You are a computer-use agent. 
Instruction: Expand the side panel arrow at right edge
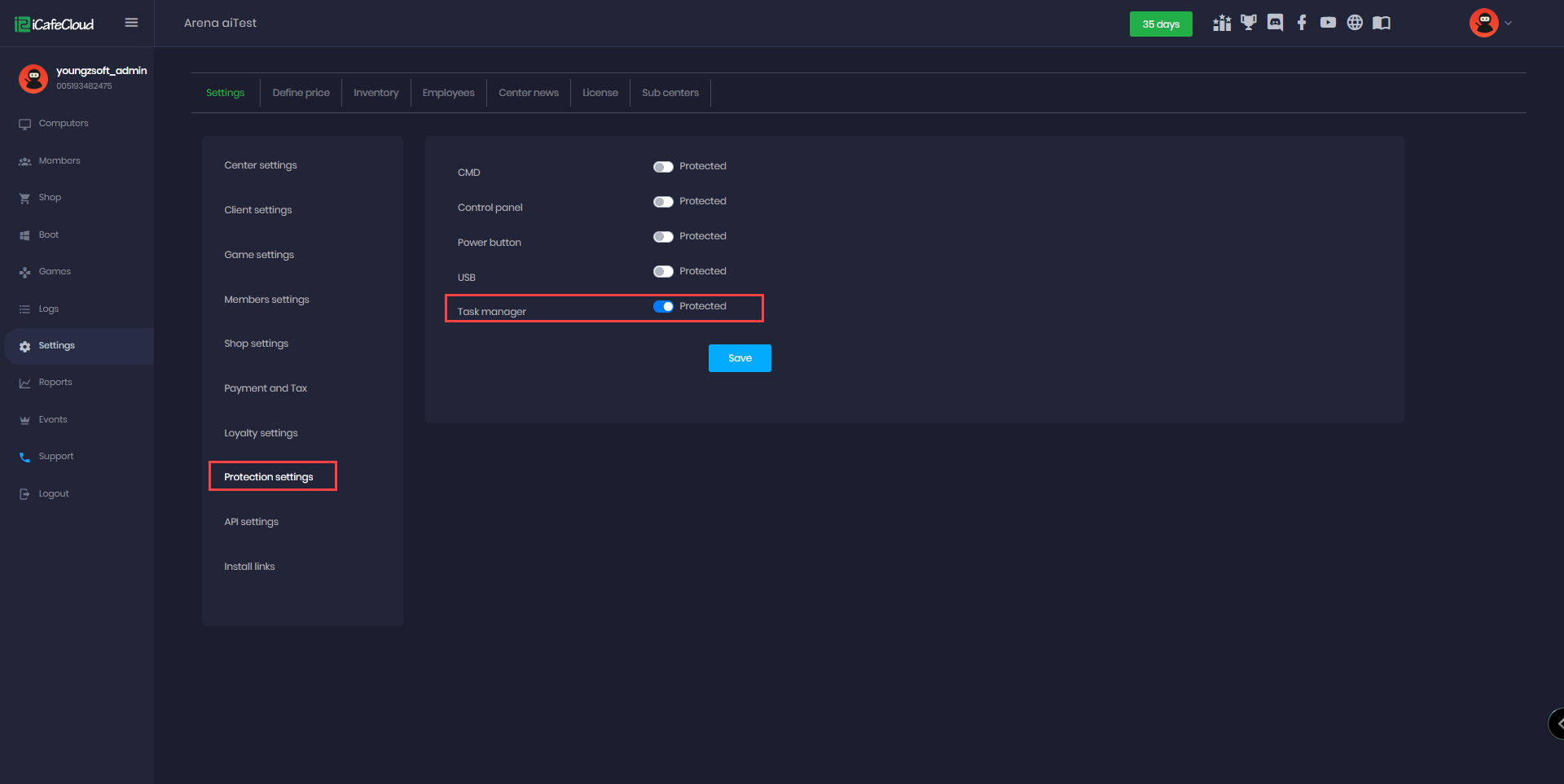(x=1558, y=723)
